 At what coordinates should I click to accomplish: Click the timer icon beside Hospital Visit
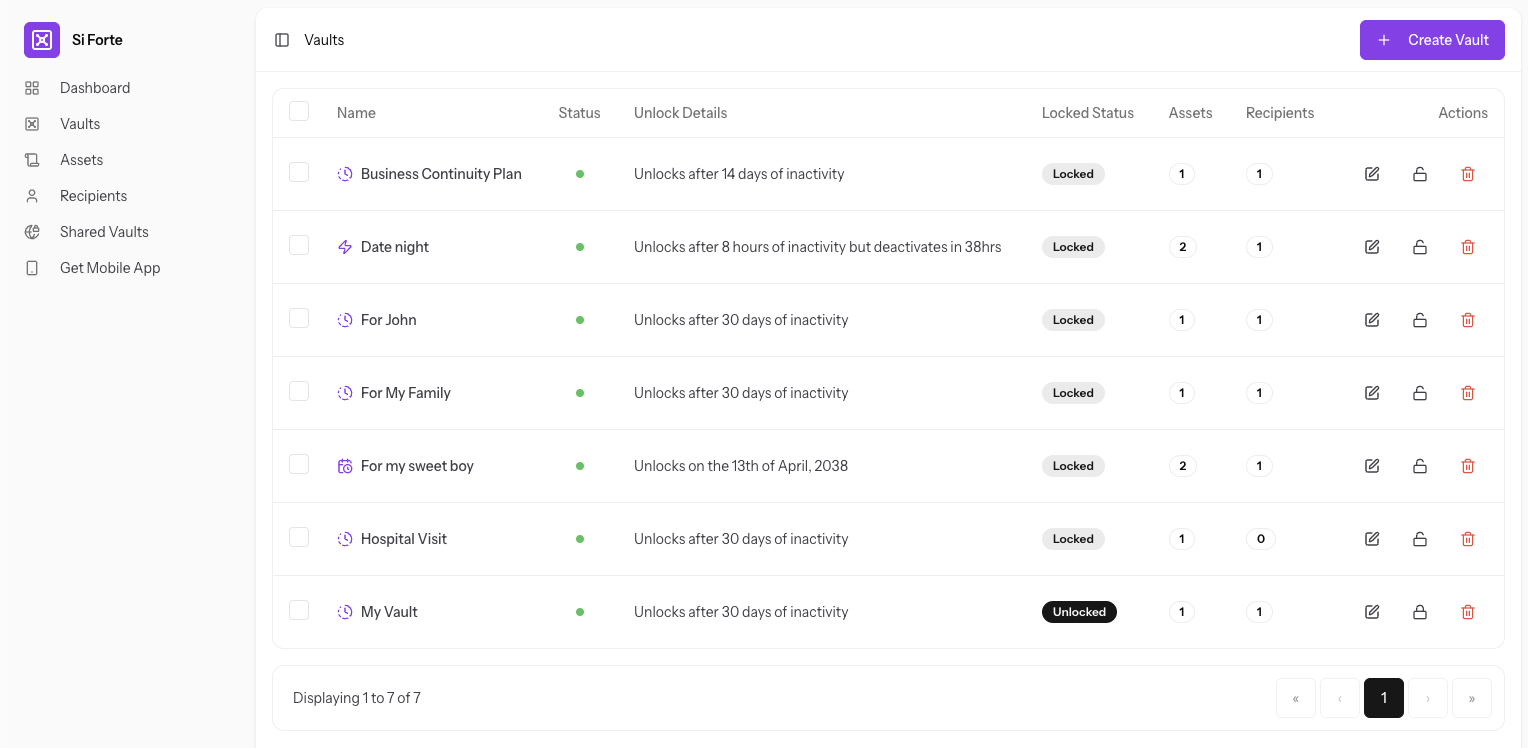[345, 539]
